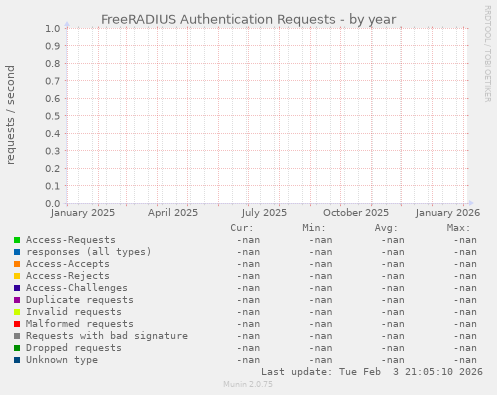This screenshot has width=497, height=395.
Task: Click the 'January 2025' x-axis label
Action: (83, 213)
